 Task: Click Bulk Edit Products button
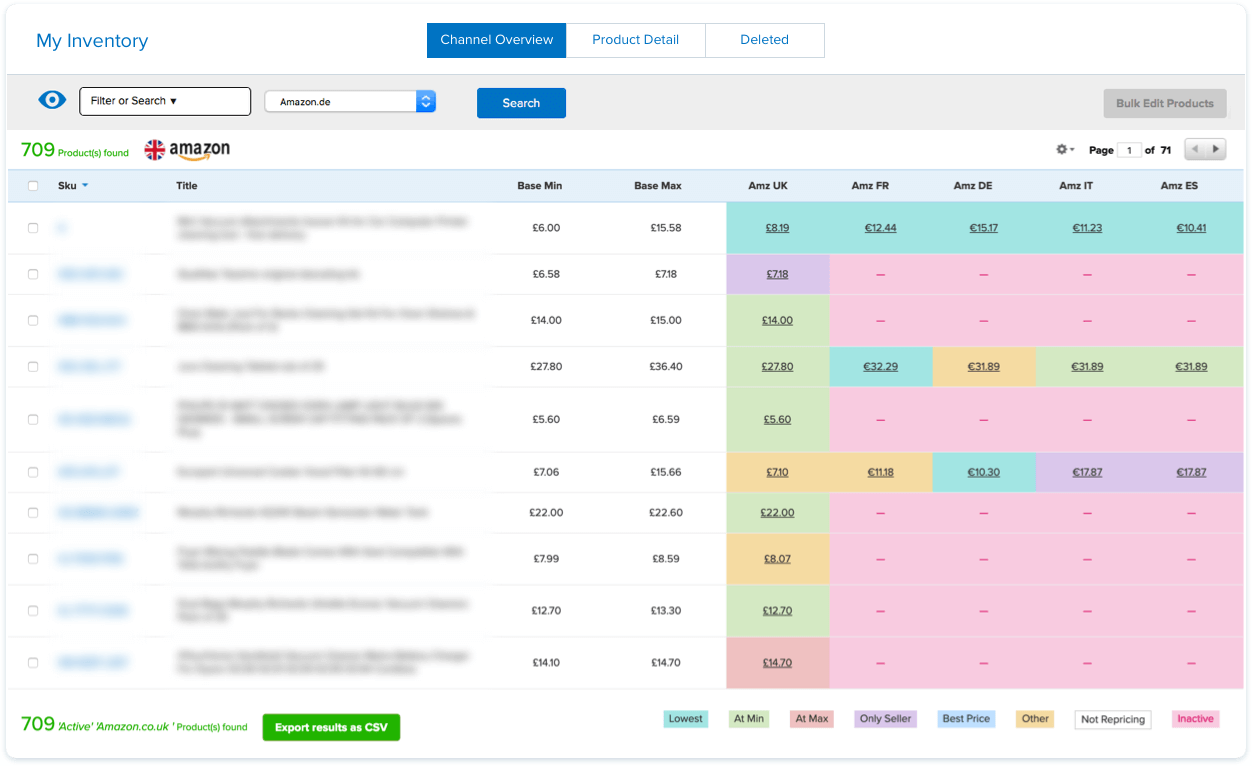pos(1165,103)
